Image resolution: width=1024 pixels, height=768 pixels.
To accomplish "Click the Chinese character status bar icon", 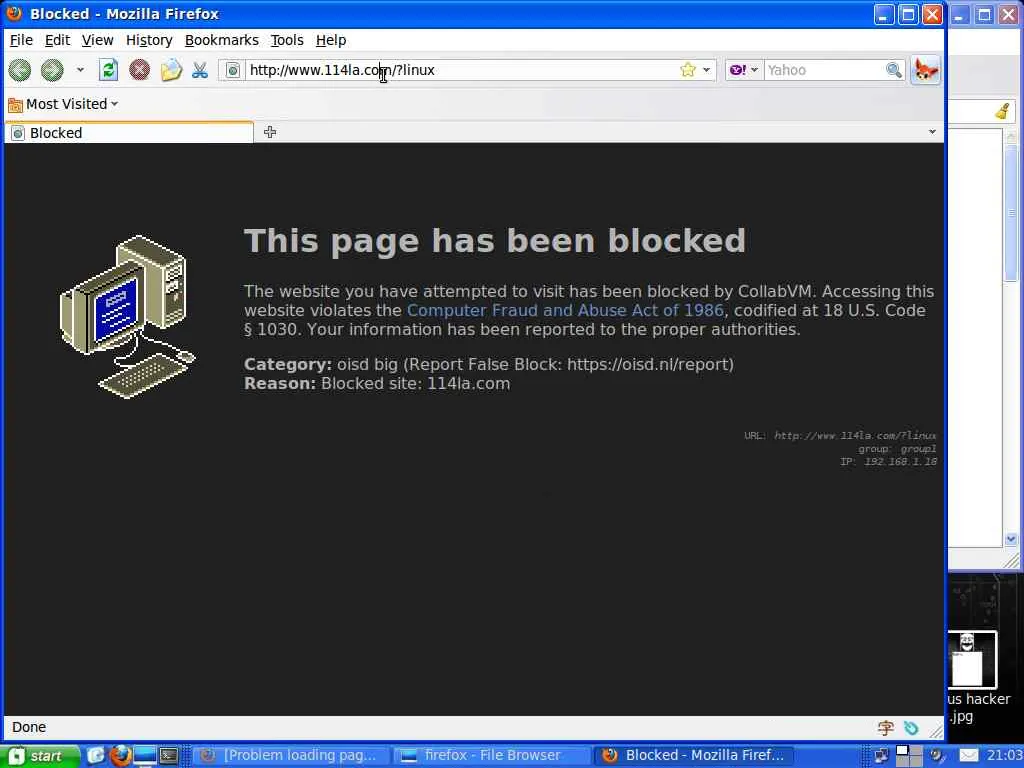I will click(x=886, y=728).
